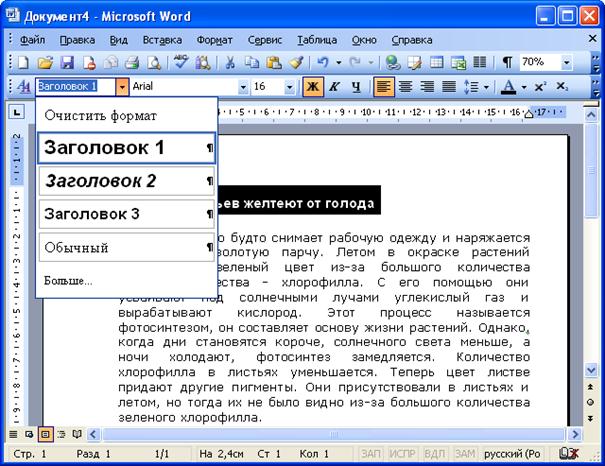Screen dimensions: 605x466
Task: Open select browse object button
Action: pyautogui.click(x=591, y=402)
